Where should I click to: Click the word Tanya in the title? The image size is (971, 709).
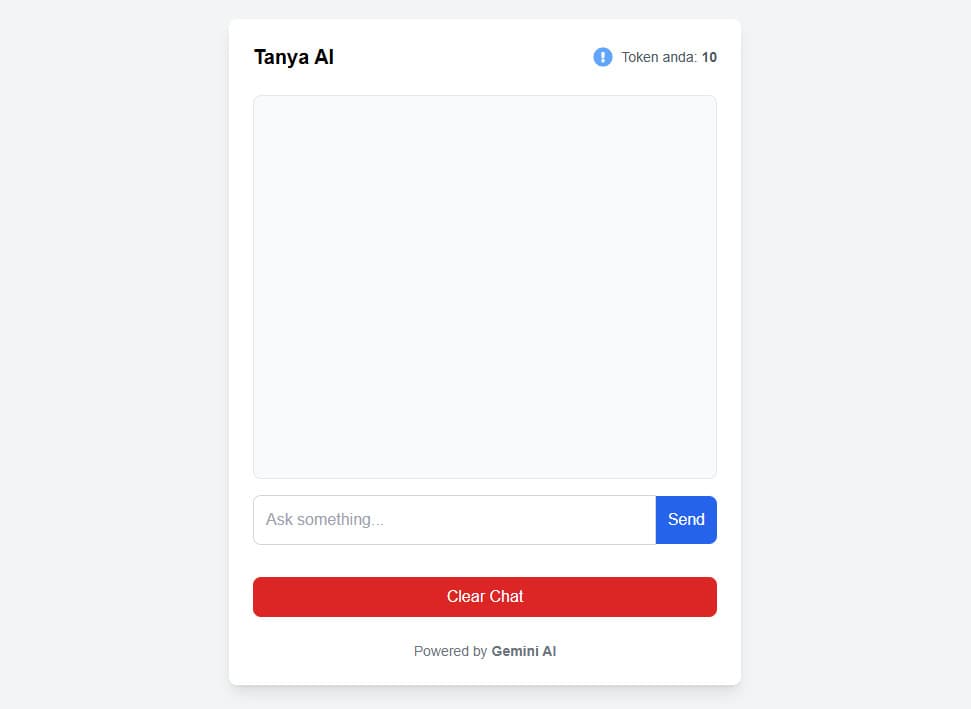[281, 58]
